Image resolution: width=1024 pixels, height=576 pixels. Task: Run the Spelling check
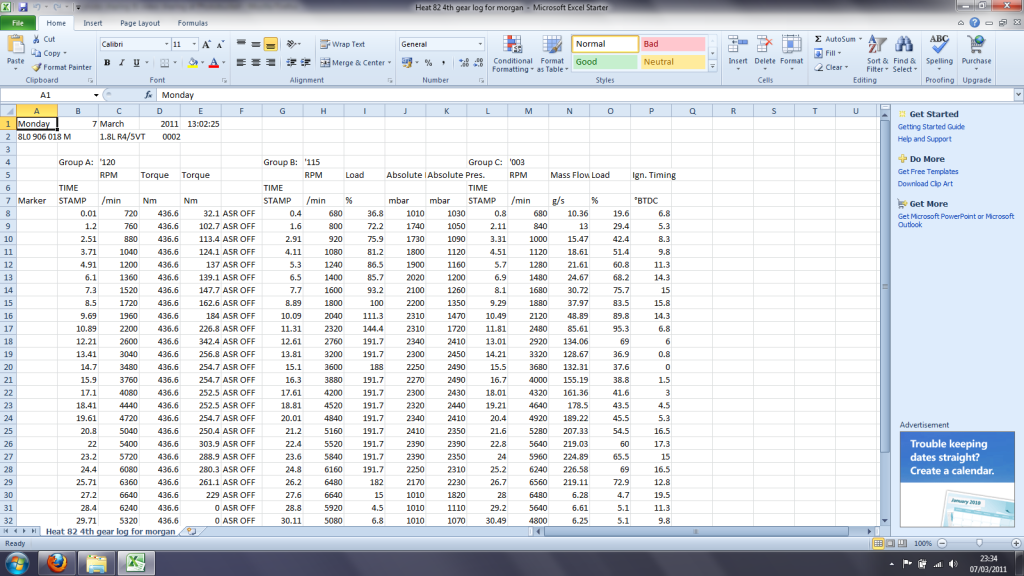click(x=939, y=52)
